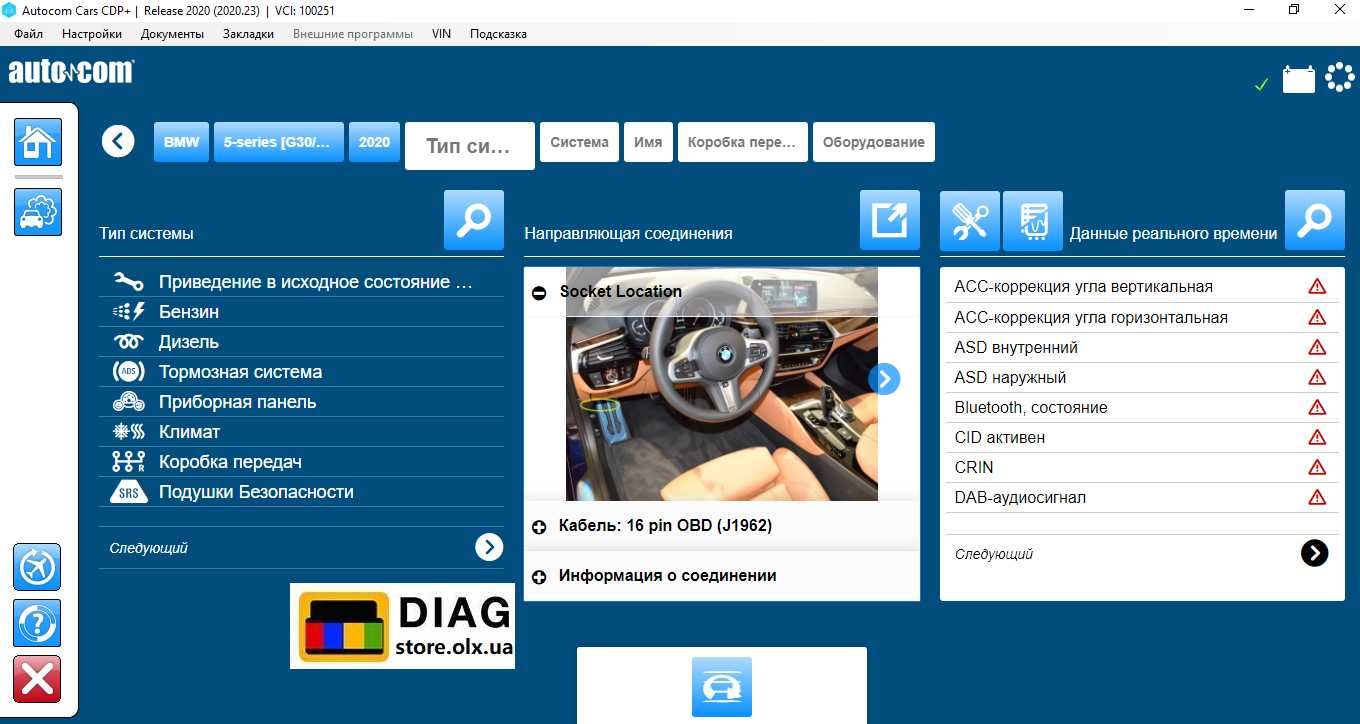
Task: Select Дизель system type
Action: tap(301, 342)
